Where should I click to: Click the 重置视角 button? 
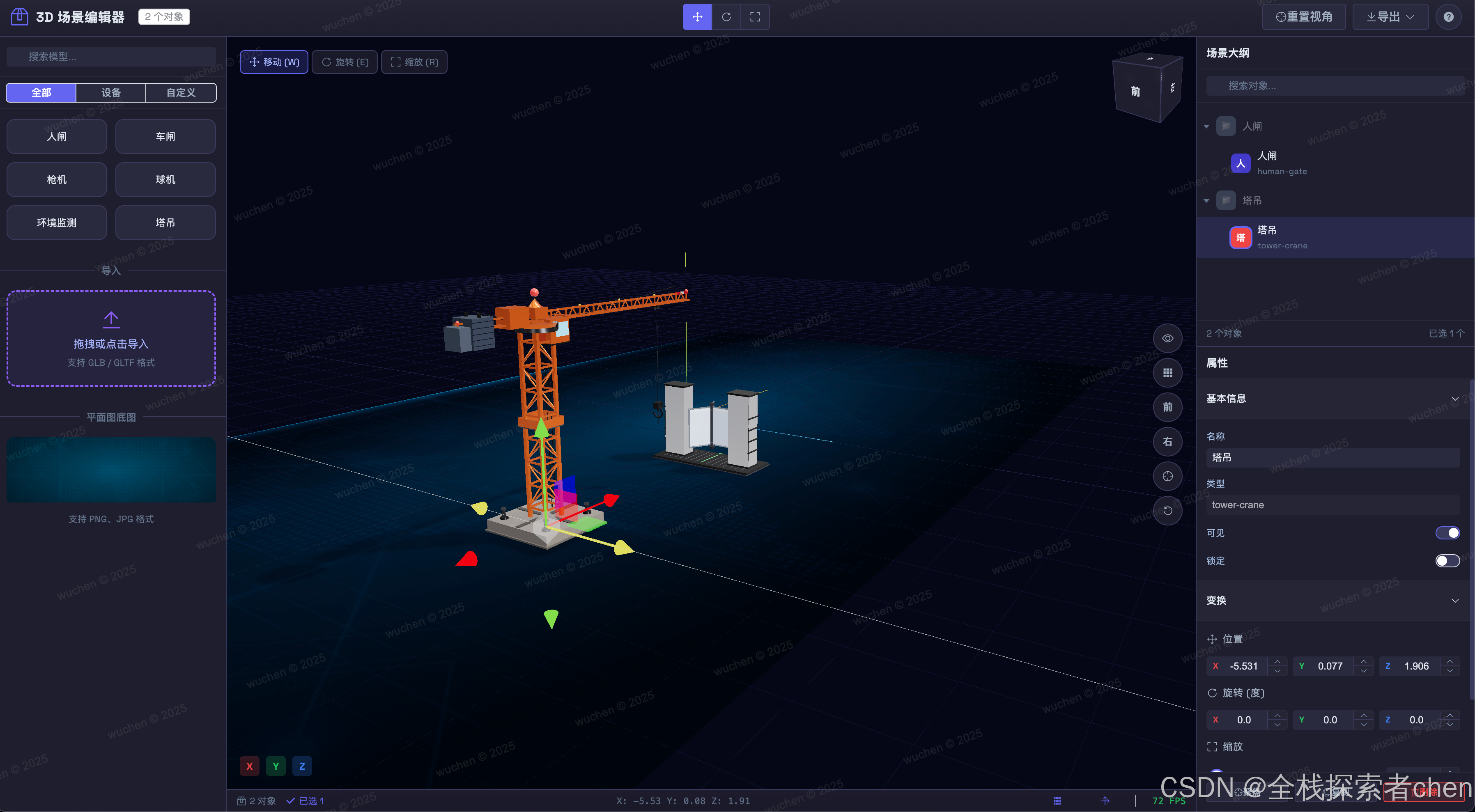[x=1303, y=16]
